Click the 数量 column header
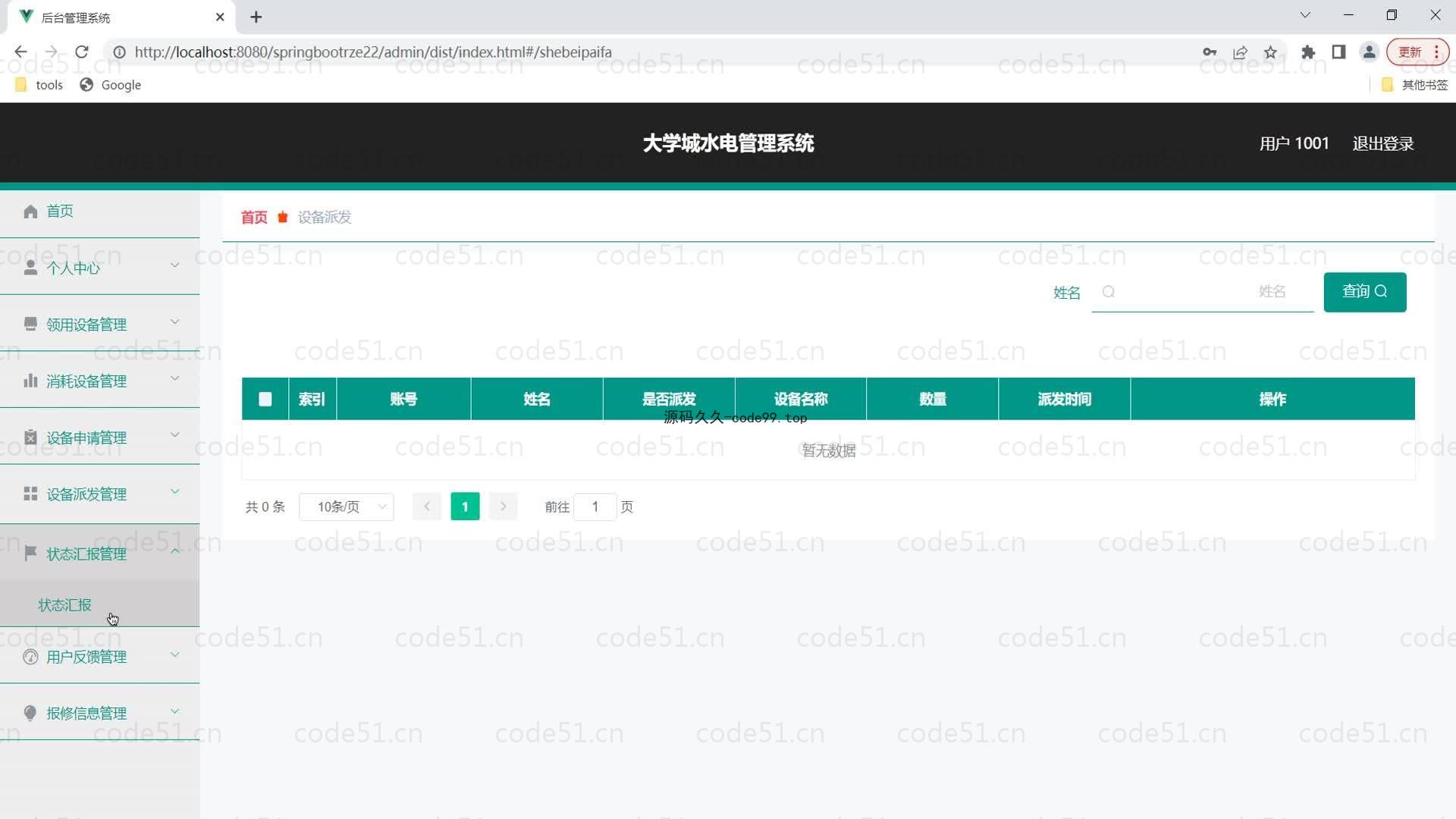This screenshot has height=819, width=1456. point(933,399)
